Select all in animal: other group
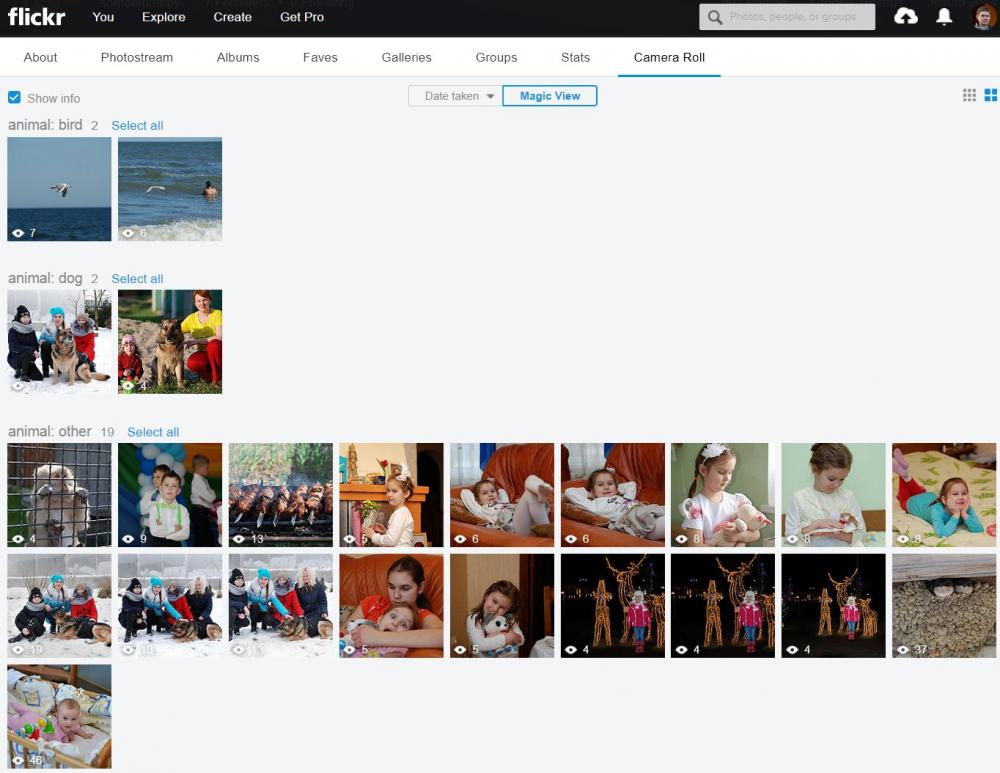 pos(153,432)
